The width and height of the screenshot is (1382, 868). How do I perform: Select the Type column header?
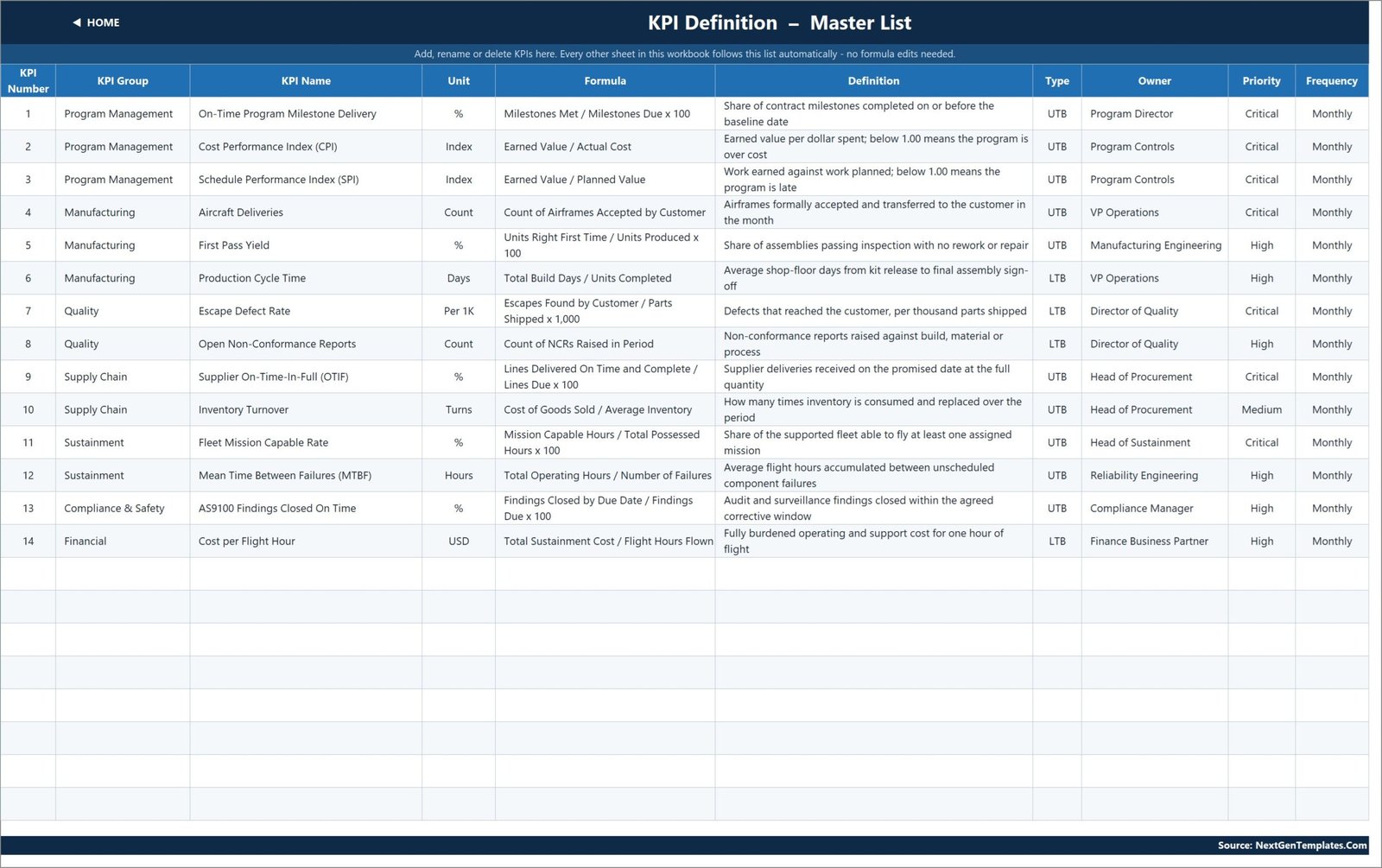pos(1056,80)
